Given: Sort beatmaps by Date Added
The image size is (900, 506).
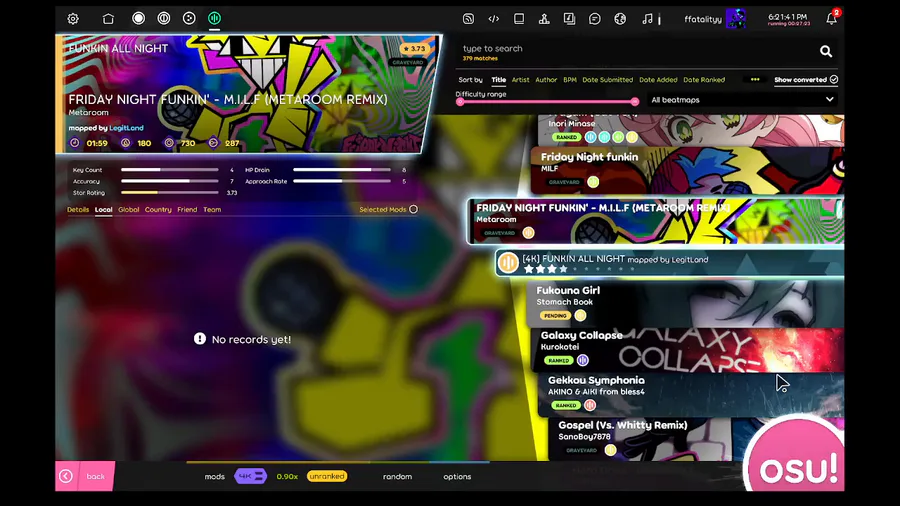Looking at the screenshot, I should point(658,80).
